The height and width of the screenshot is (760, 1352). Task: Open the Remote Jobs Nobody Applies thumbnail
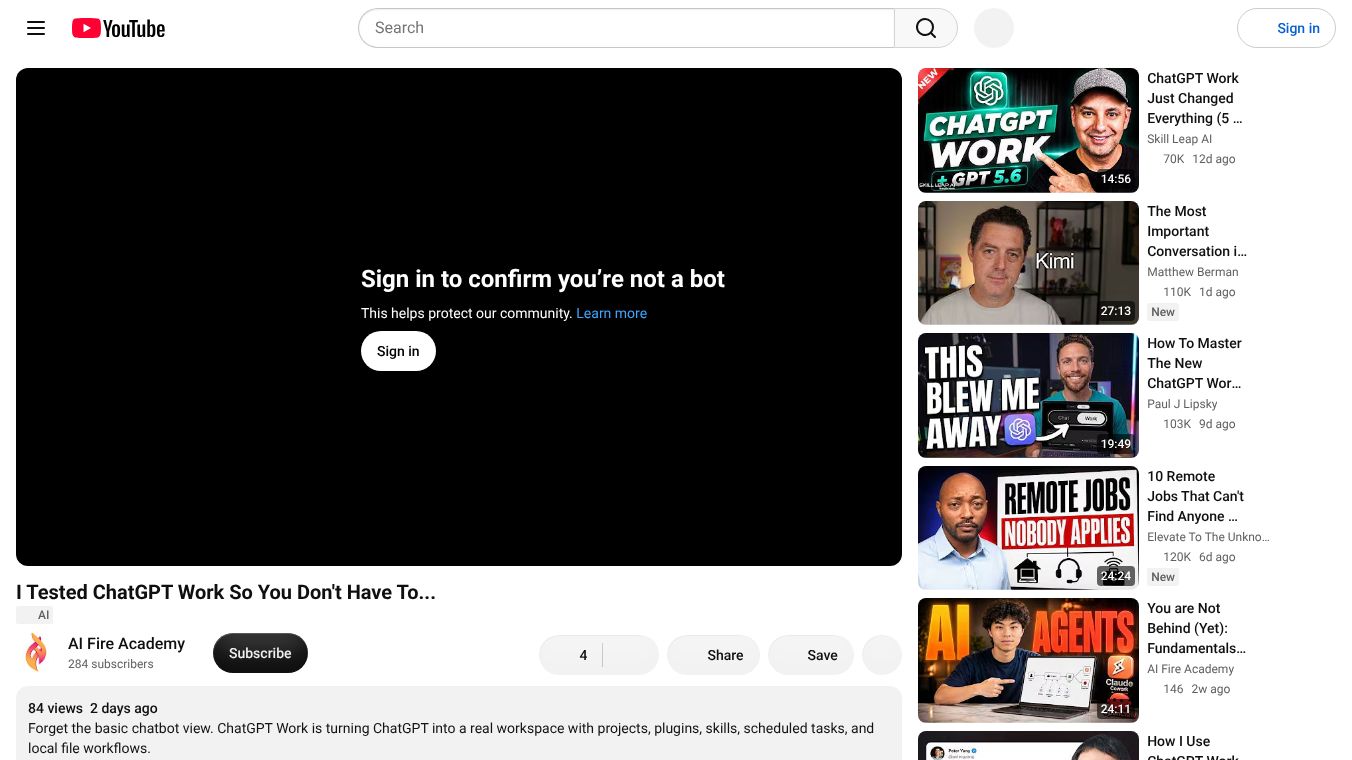(1028, 528)
